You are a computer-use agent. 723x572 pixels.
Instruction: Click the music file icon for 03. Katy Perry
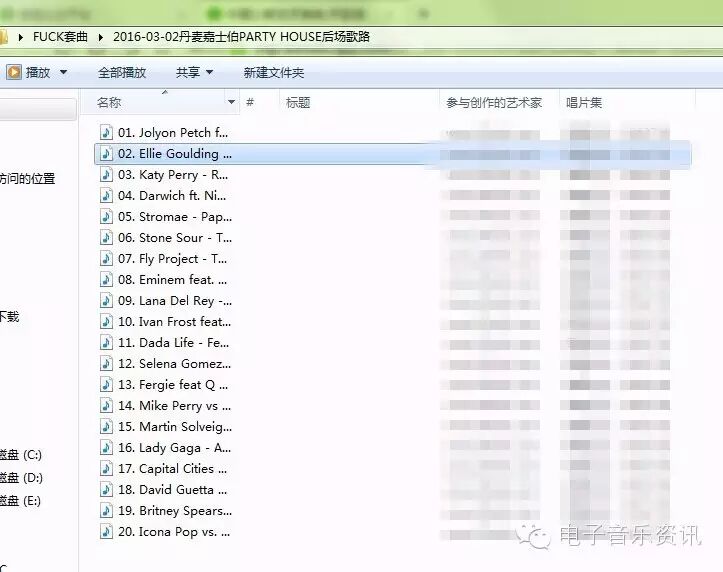(107, 175)
